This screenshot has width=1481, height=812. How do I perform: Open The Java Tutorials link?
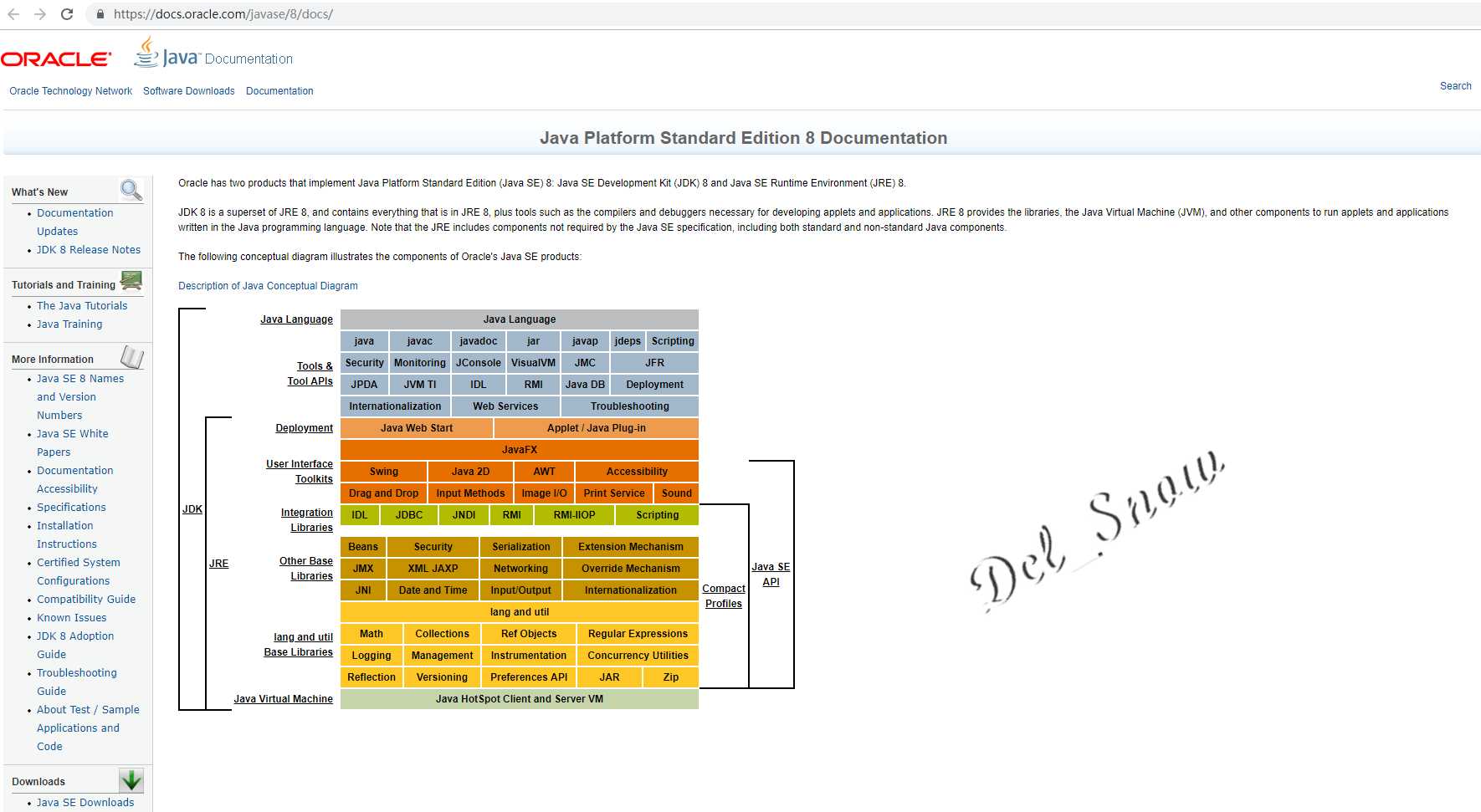pyautogui.click(x=82, y=306)
